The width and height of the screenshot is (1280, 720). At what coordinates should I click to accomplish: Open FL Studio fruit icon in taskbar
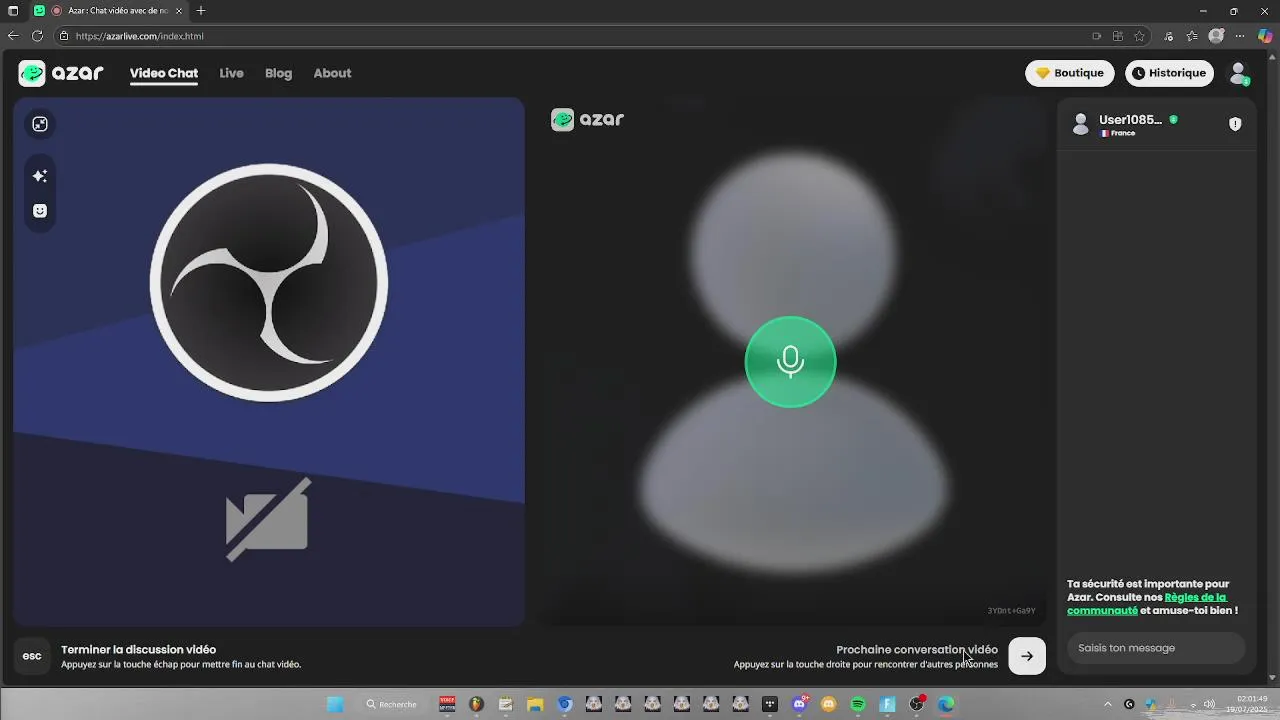coord(476,704)
